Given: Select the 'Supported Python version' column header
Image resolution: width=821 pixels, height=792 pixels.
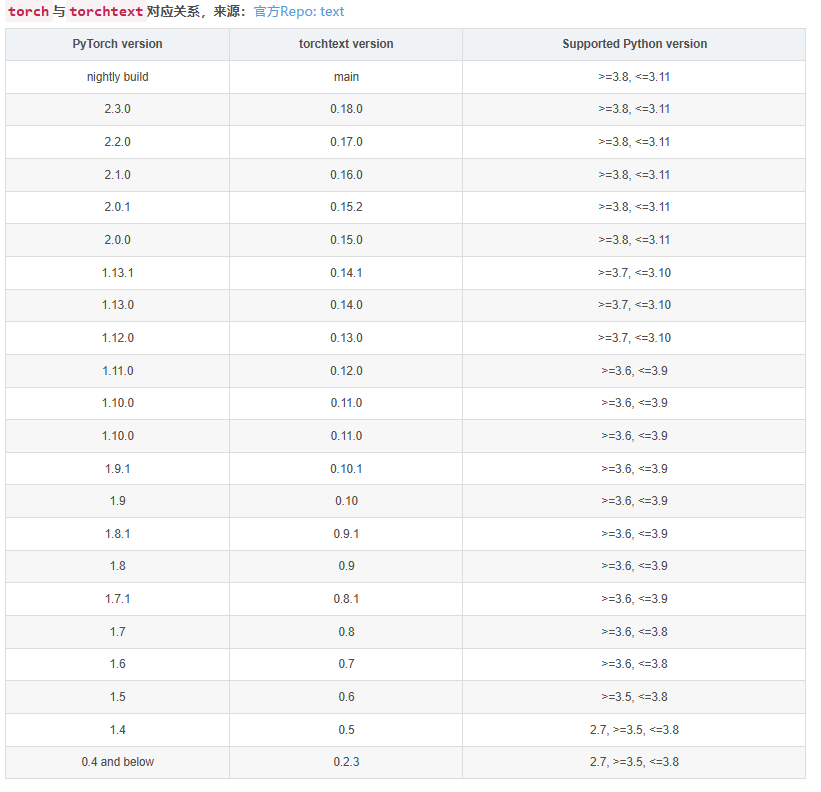Looking at the screenshot, I should 634,44.
